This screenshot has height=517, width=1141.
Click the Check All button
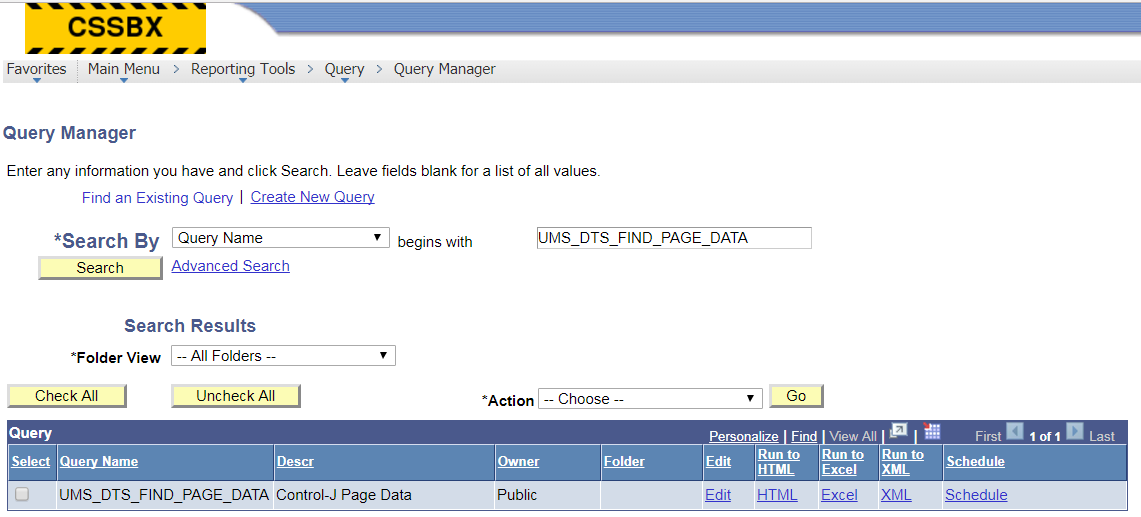[66, 396]
